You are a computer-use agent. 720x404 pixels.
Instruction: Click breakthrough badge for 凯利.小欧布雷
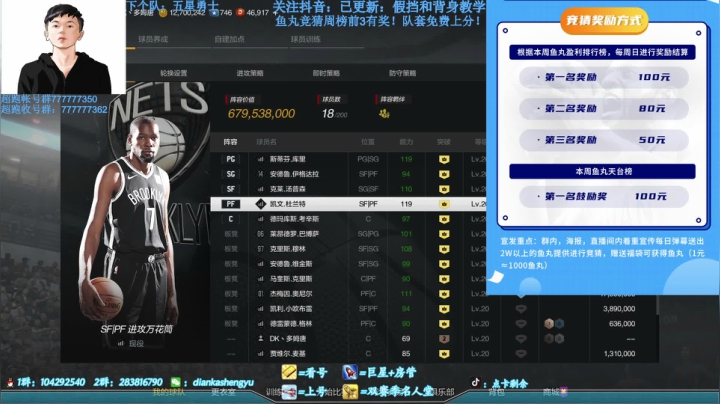point(444,309)
